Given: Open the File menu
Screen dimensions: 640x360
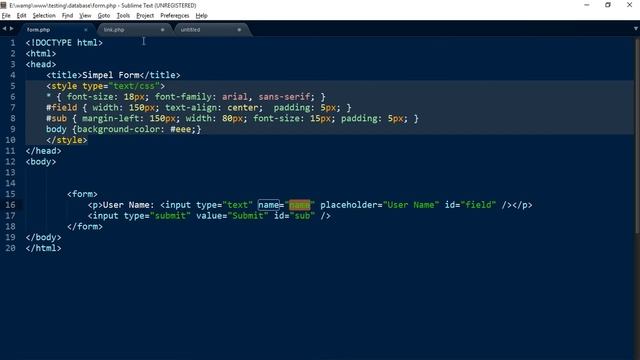Looking at the screenshot, I should 6,16.
